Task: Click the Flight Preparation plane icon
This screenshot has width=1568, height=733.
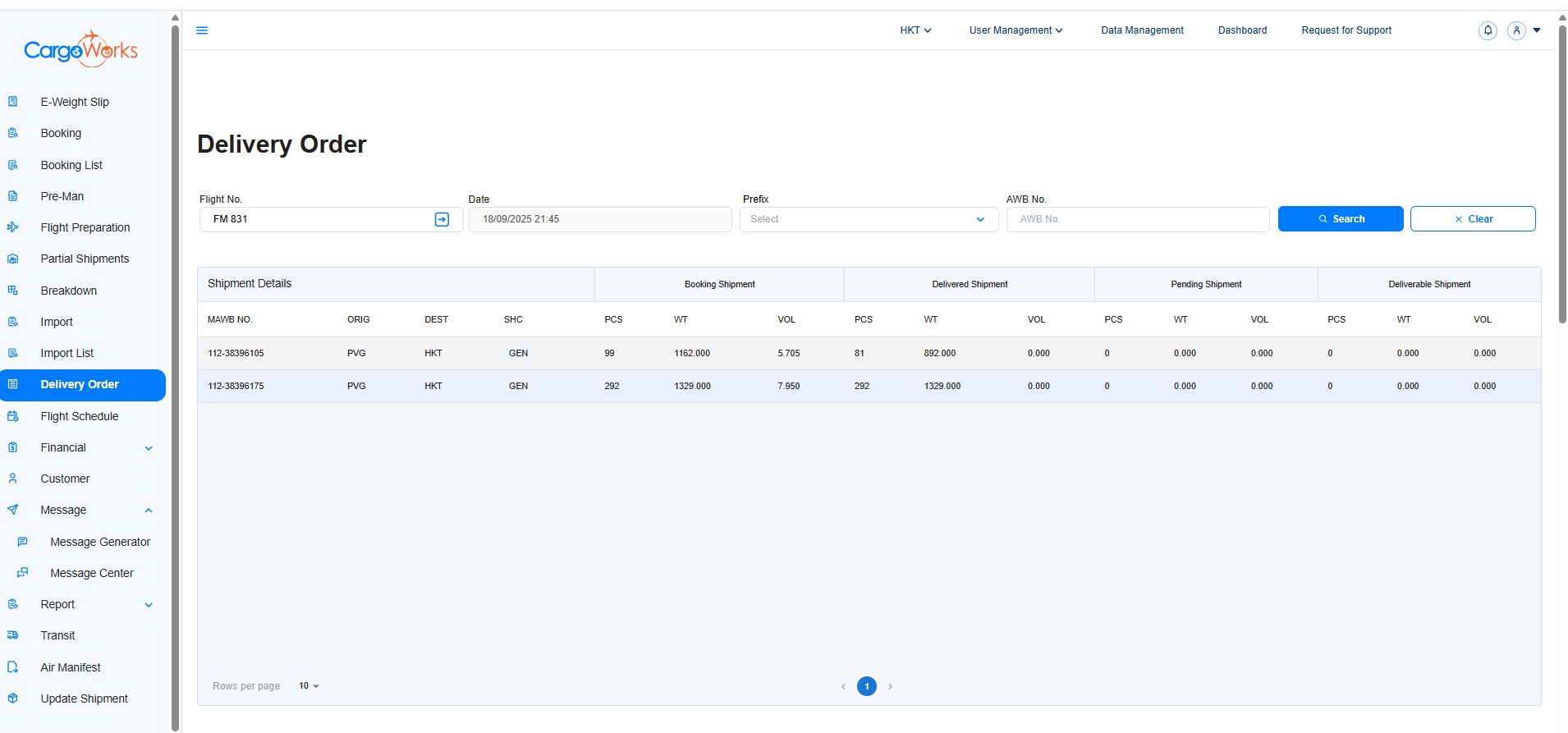Action: pos(12,227)
